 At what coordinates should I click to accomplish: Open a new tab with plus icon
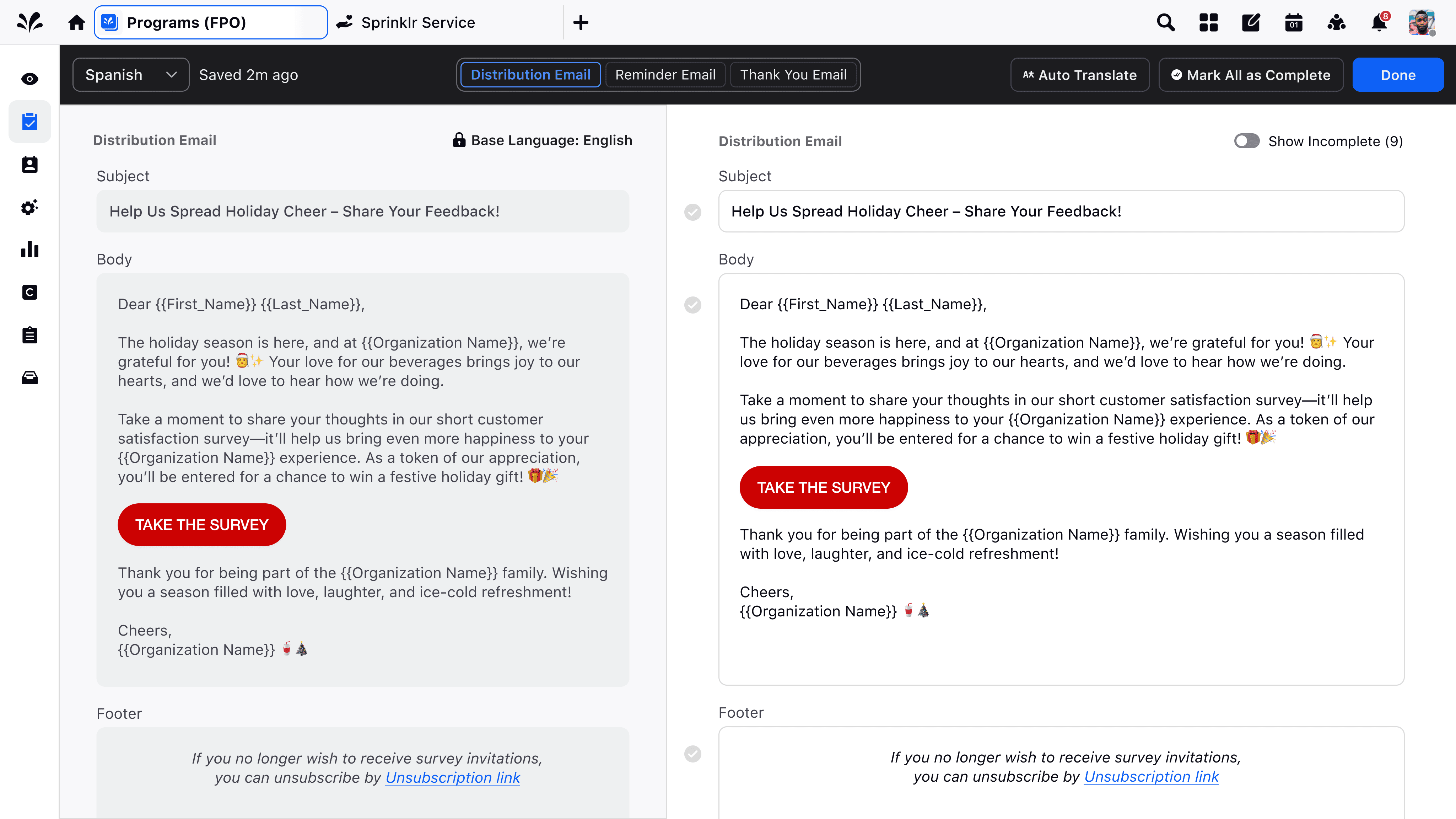(x=581, y=23)
